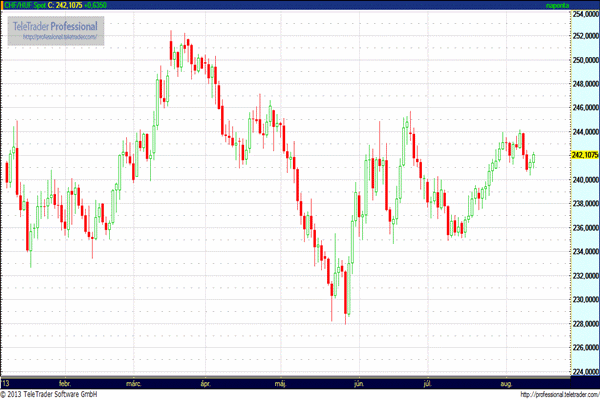This screenshot has width=600, height=400.
Task: Click the last green candle at chart's right edge
Action: (x=535, y=157)
